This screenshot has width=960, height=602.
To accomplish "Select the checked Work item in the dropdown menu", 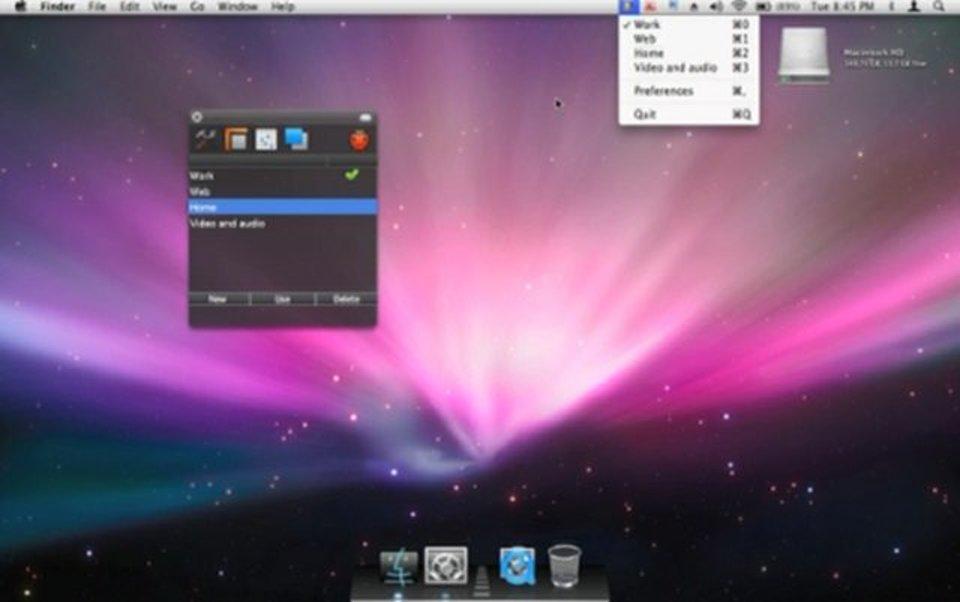I will point(647,24).
